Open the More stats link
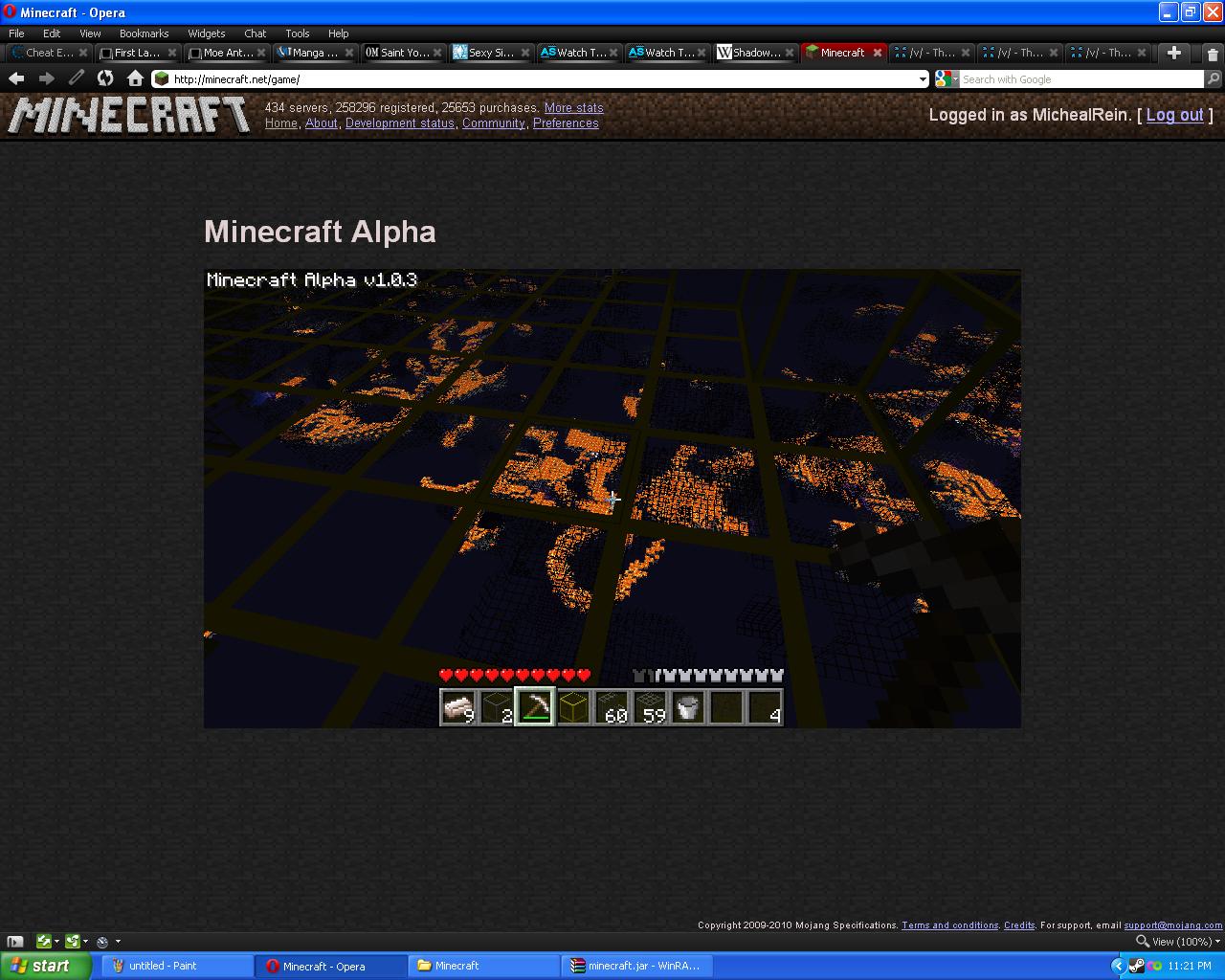The height and width of the screenshot is (980, 1225). pos(573,108)
